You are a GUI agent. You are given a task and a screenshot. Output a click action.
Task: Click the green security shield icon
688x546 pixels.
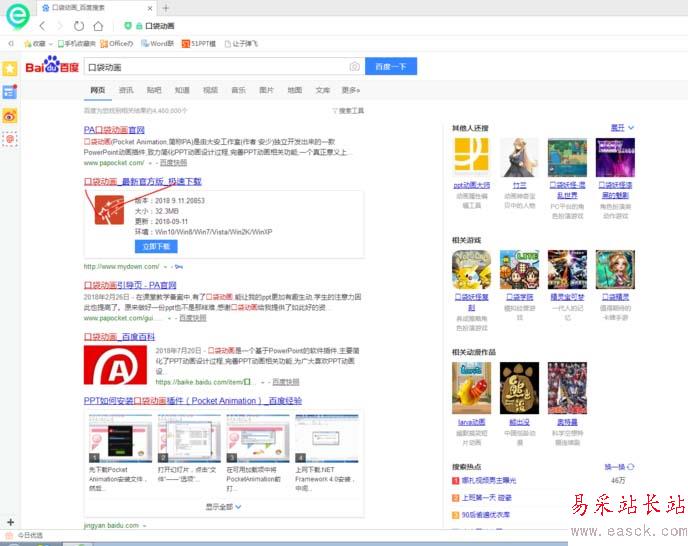128,26
